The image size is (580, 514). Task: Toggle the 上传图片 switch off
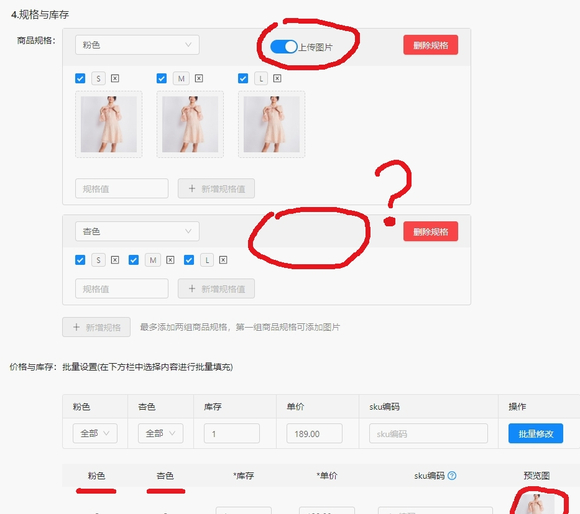tap(284, 47)
